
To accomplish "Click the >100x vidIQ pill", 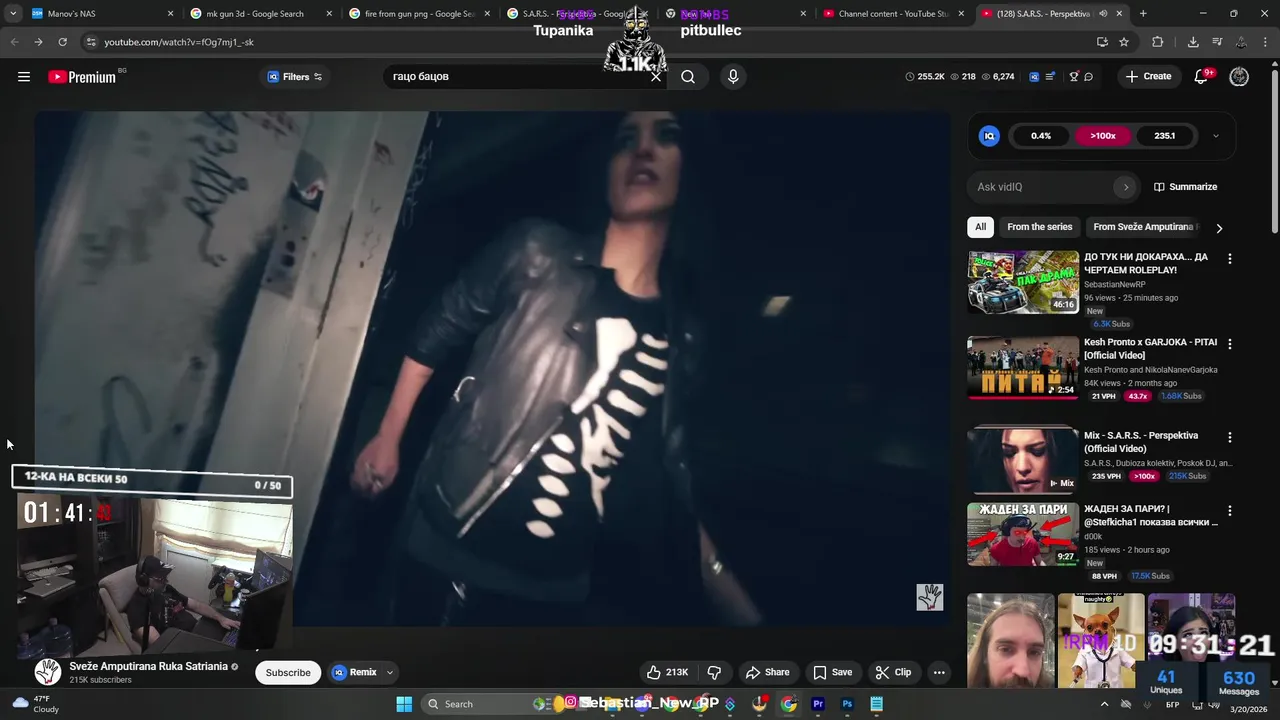I will [1103, 136].
